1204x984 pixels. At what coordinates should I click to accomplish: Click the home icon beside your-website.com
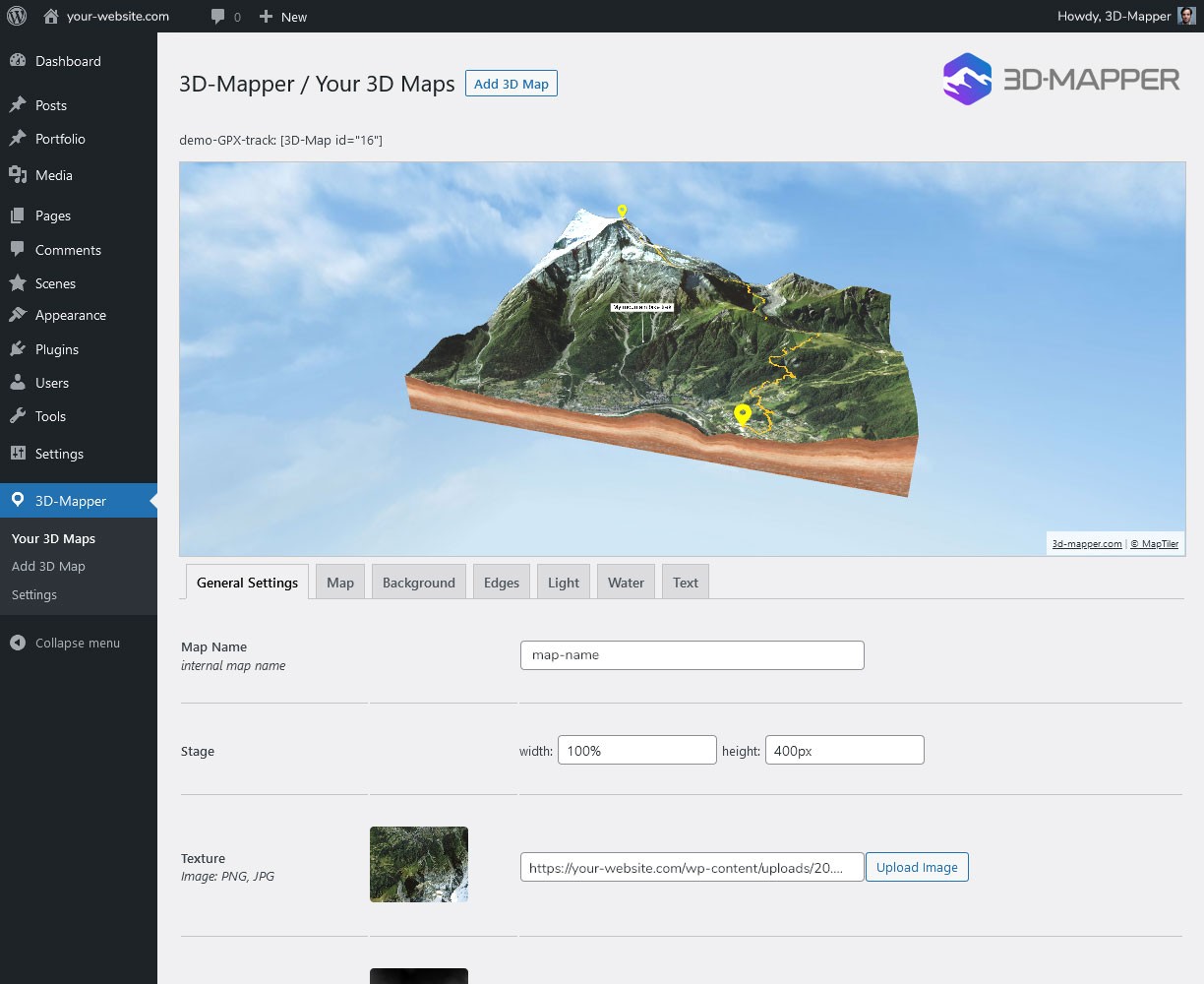tap(51, 16)
